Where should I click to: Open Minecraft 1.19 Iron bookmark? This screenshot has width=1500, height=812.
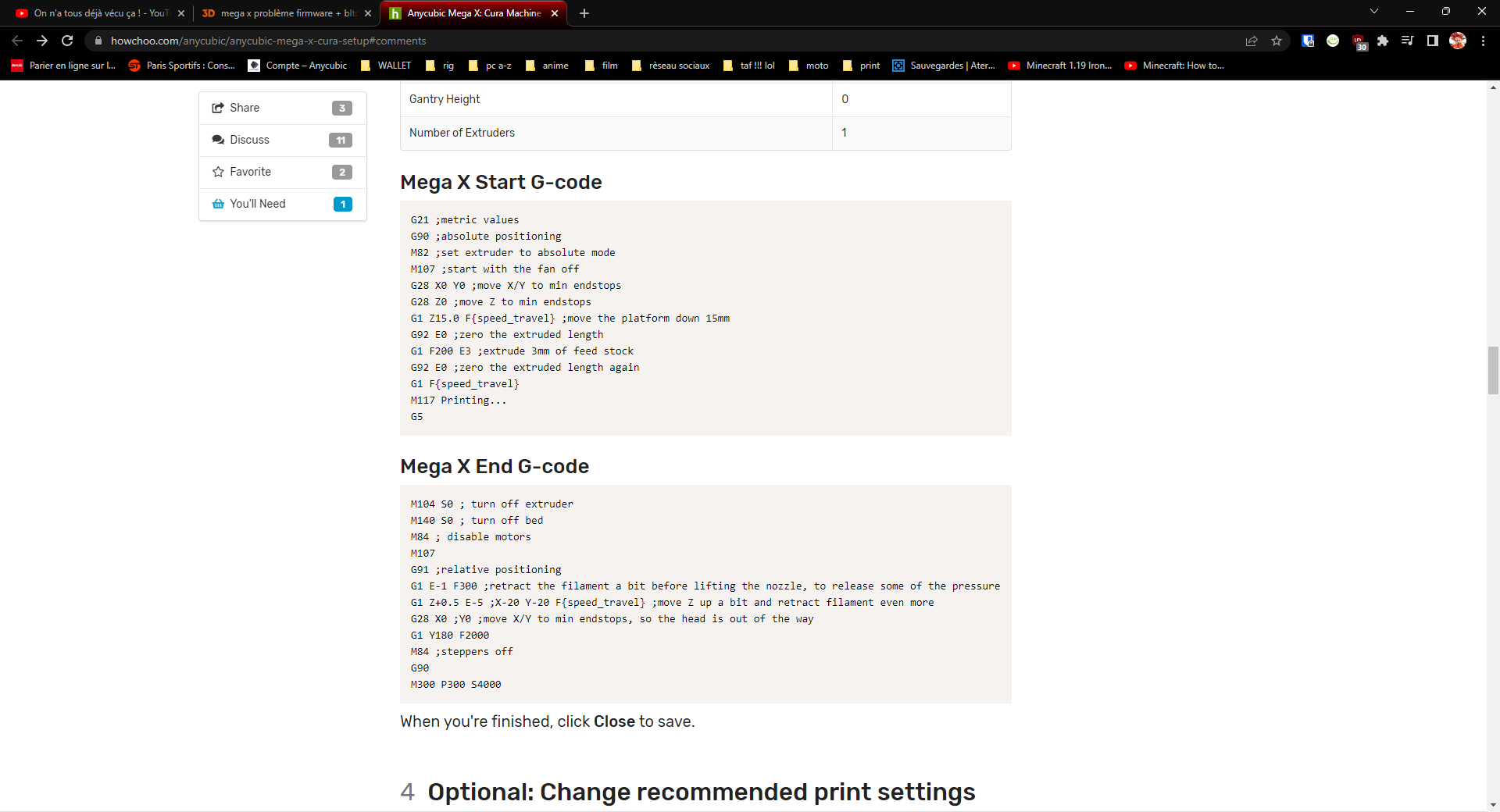(1060, 66)
